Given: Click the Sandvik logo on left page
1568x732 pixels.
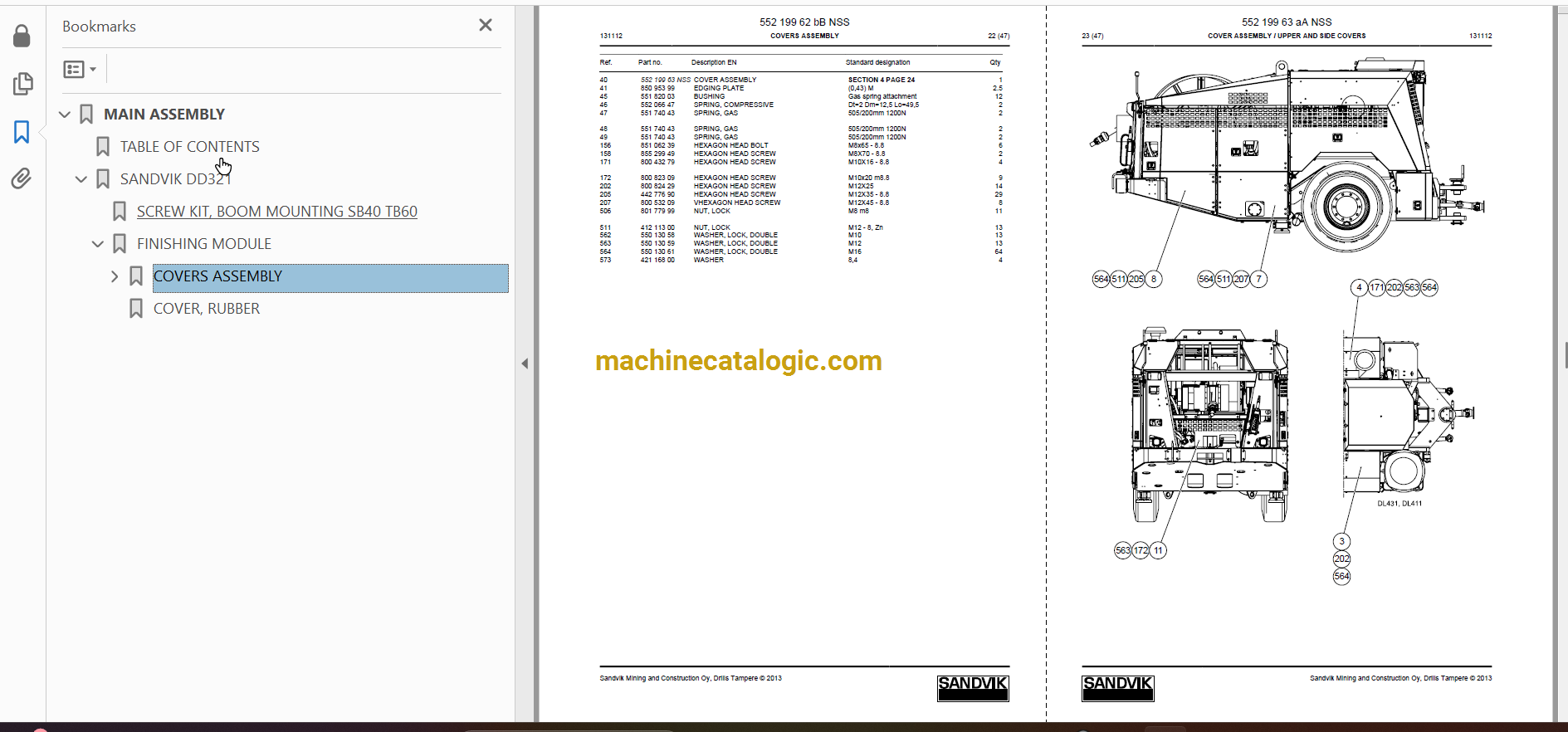Looking at the screenshot, I should 973,688.
